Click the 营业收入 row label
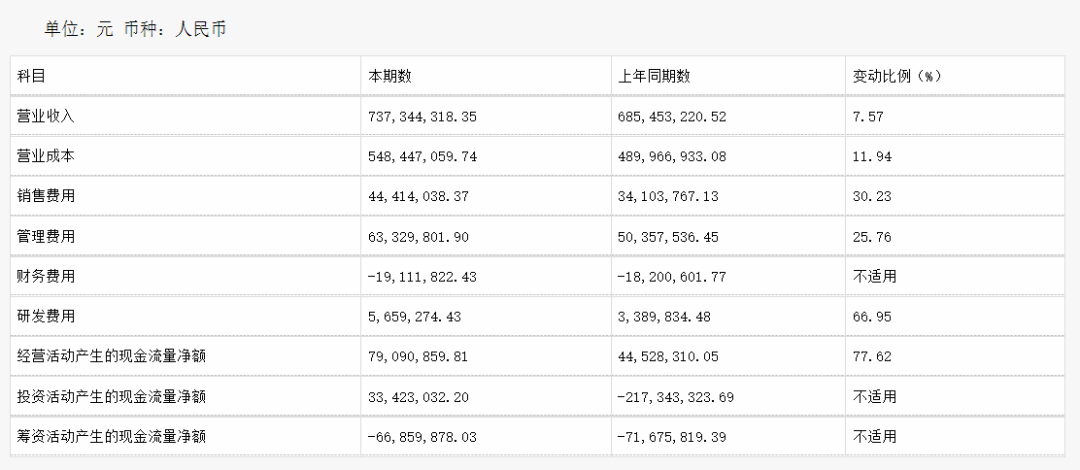Image resolution: width=1080 pixels, height=470 pixels. click(45, 116)
